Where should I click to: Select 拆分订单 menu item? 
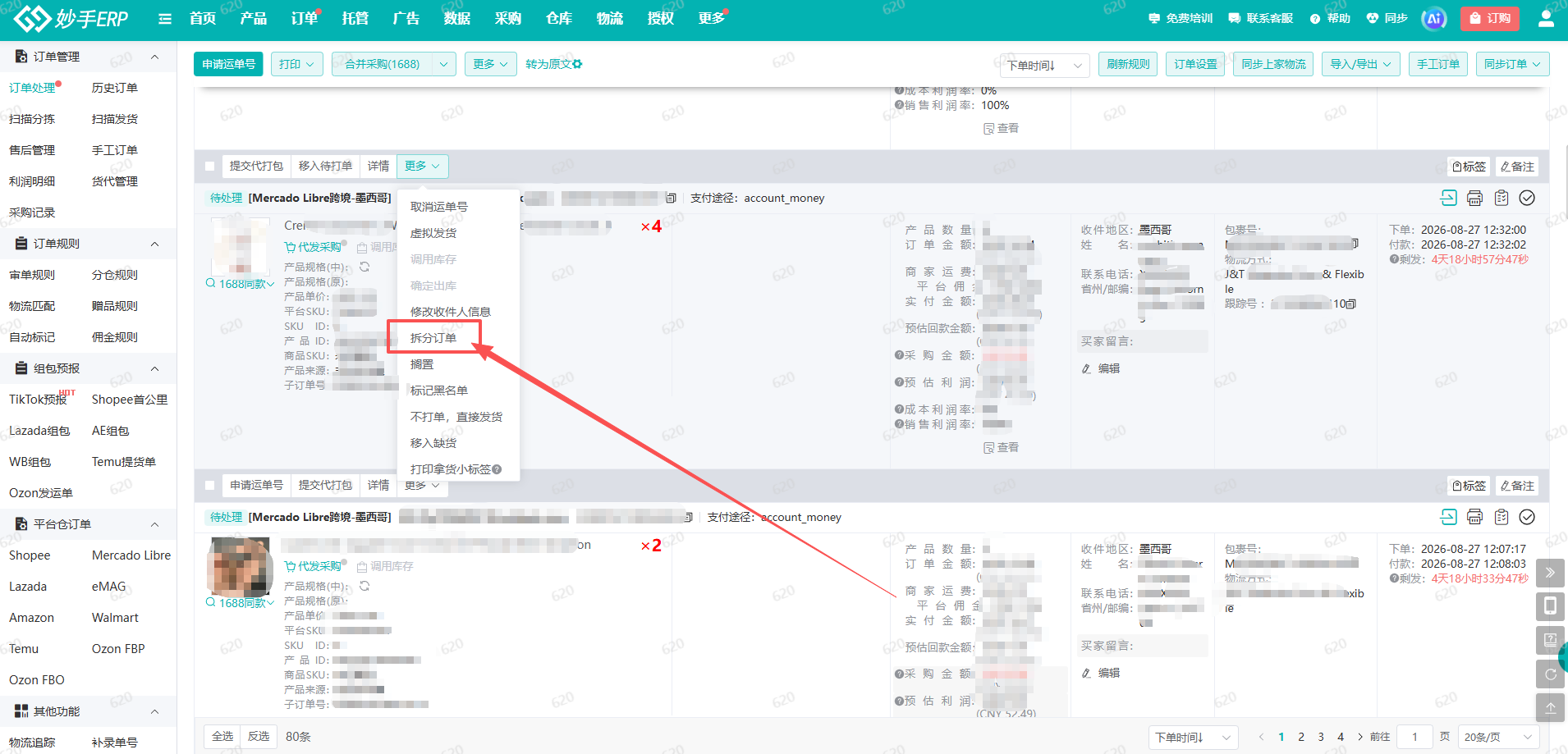[433, 338]
